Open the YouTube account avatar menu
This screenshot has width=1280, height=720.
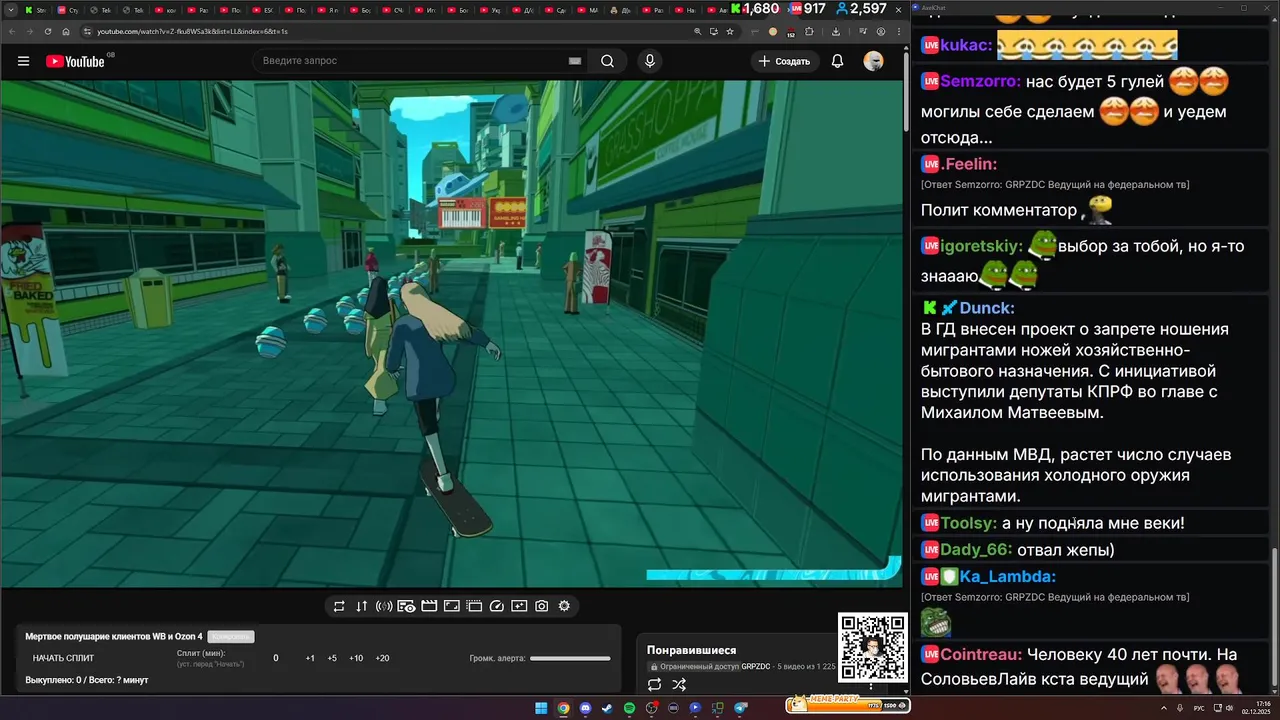[x=874, y=61]
